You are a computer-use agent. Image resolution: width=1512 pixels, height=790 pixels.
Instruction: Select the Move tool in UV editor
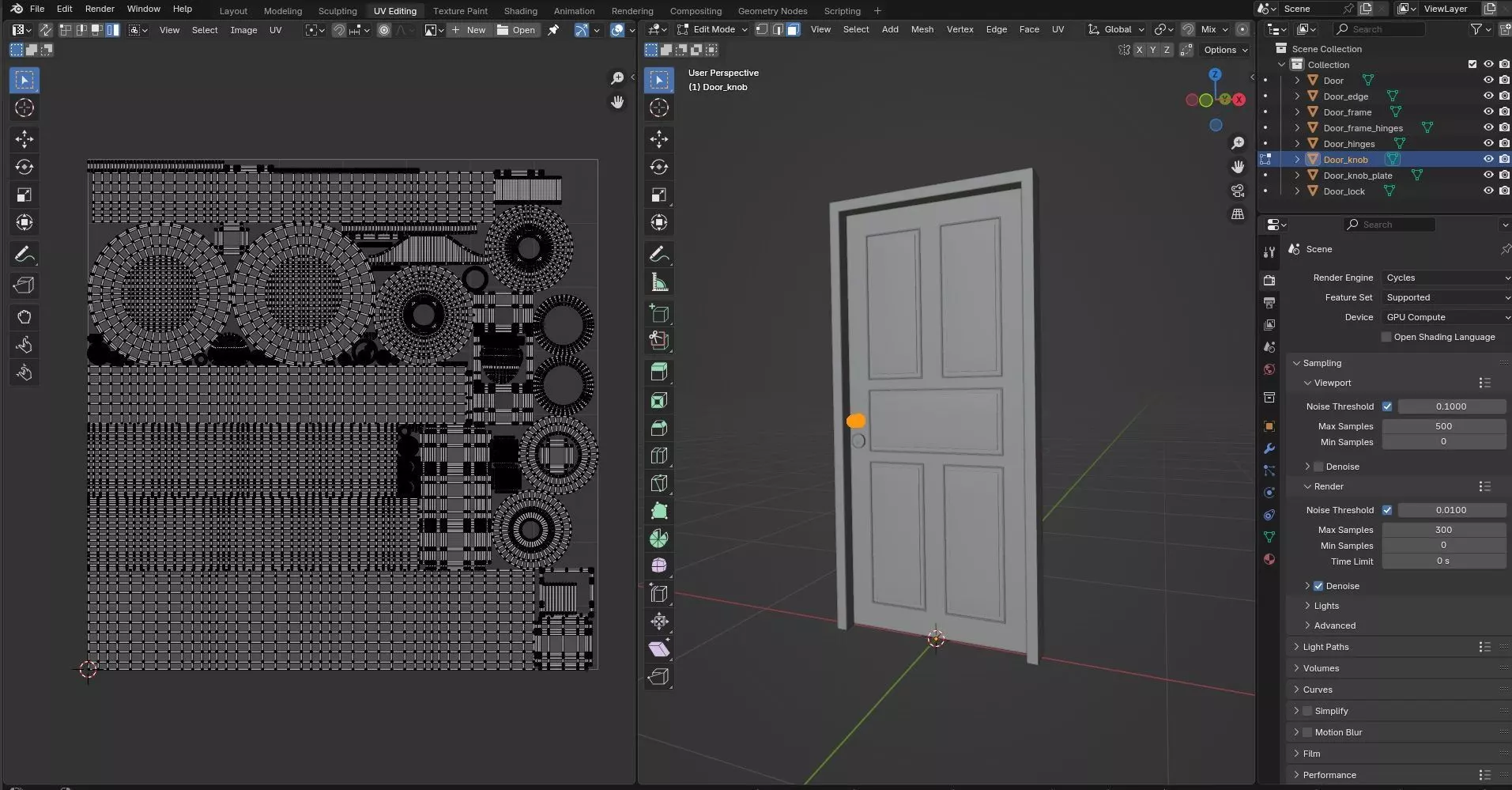[25, 139]
